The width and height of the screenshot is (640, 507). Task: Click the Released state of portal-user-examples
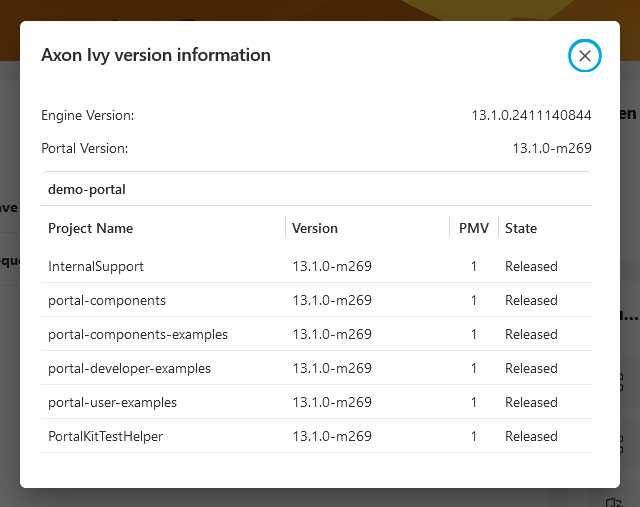click(x=531, y=402)
